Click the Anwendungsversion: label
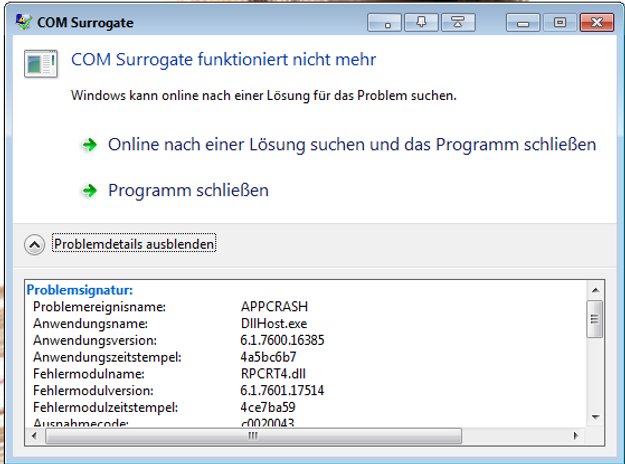This screenshot has height=464, width=625. (95, 340)
